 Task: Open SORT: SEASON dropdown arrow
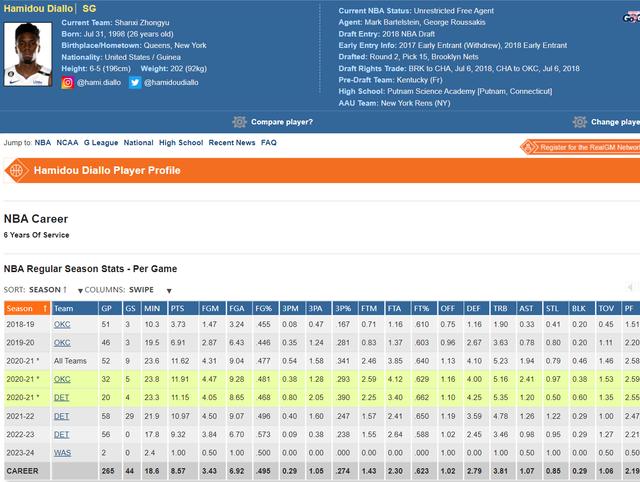pyautogui.click(x=80, y=291)
